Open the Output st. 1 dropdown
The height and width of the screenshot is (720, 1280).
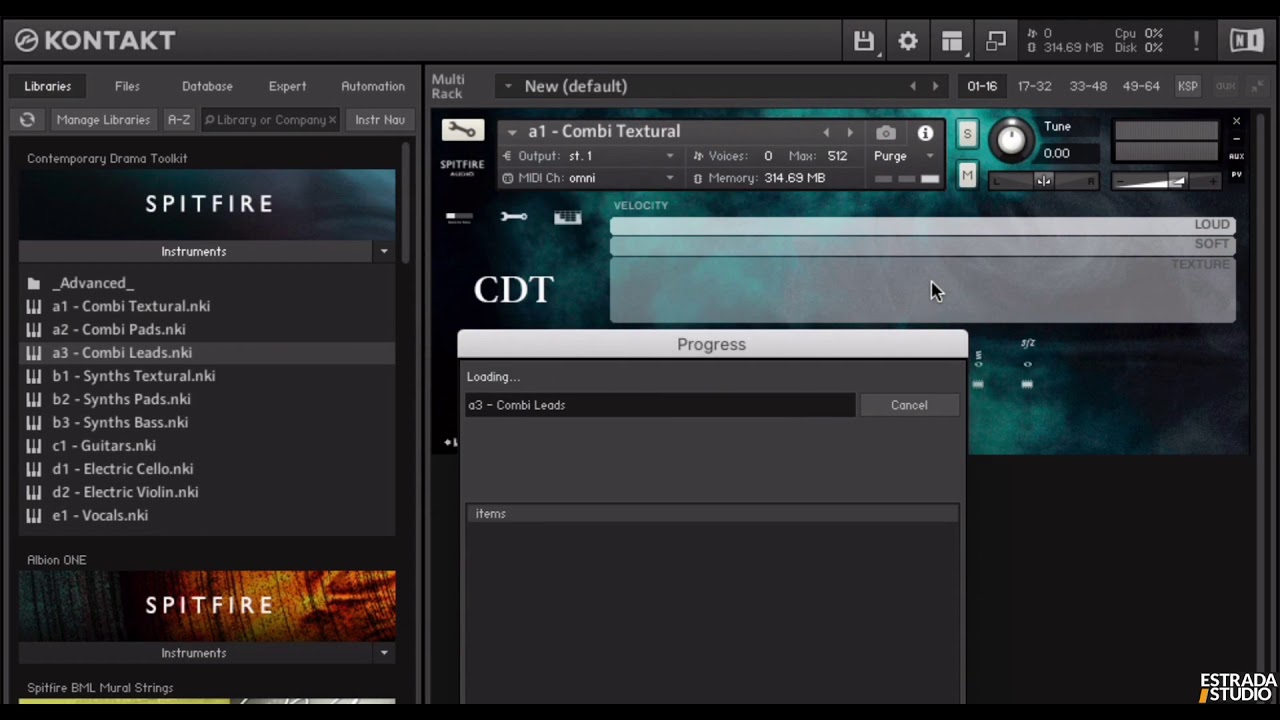[x=590, y=156]
